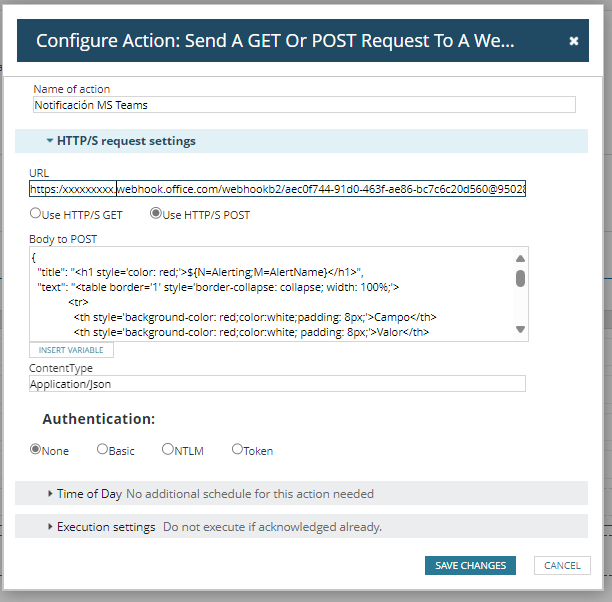The image size is (612, 602).
Task: Click the Cancel button
Action: [562, 565]
